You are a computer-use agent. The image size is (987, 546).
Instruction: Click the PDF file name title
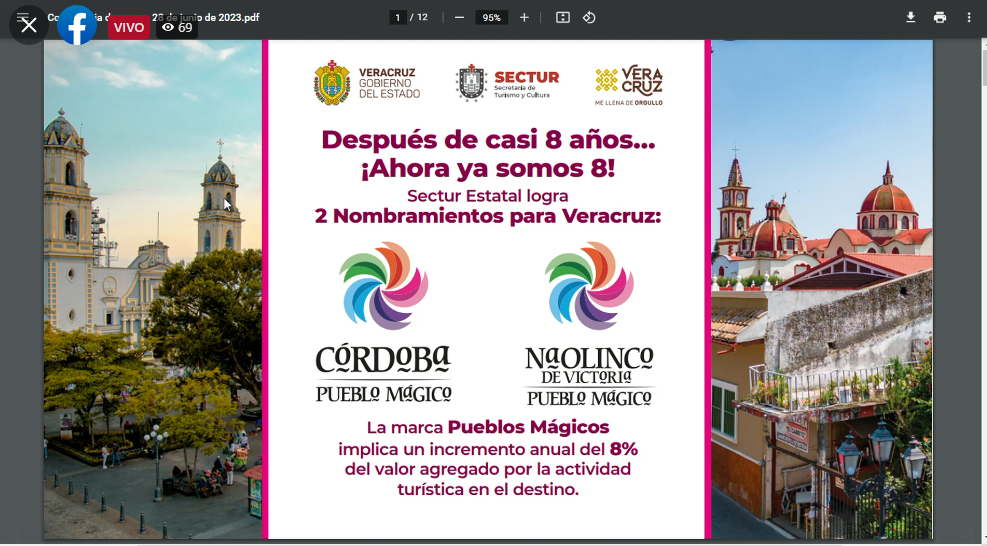(154, 18)
